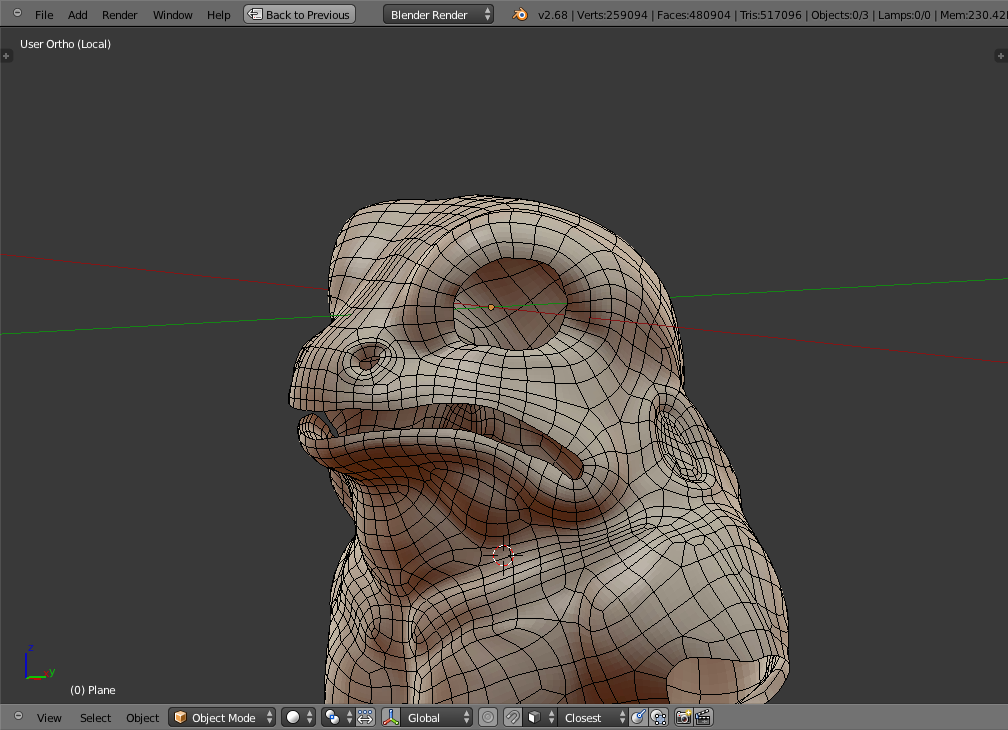Click the pivot point selector icon
Viewport: 1008px width, 730px height.
point(334,717)
